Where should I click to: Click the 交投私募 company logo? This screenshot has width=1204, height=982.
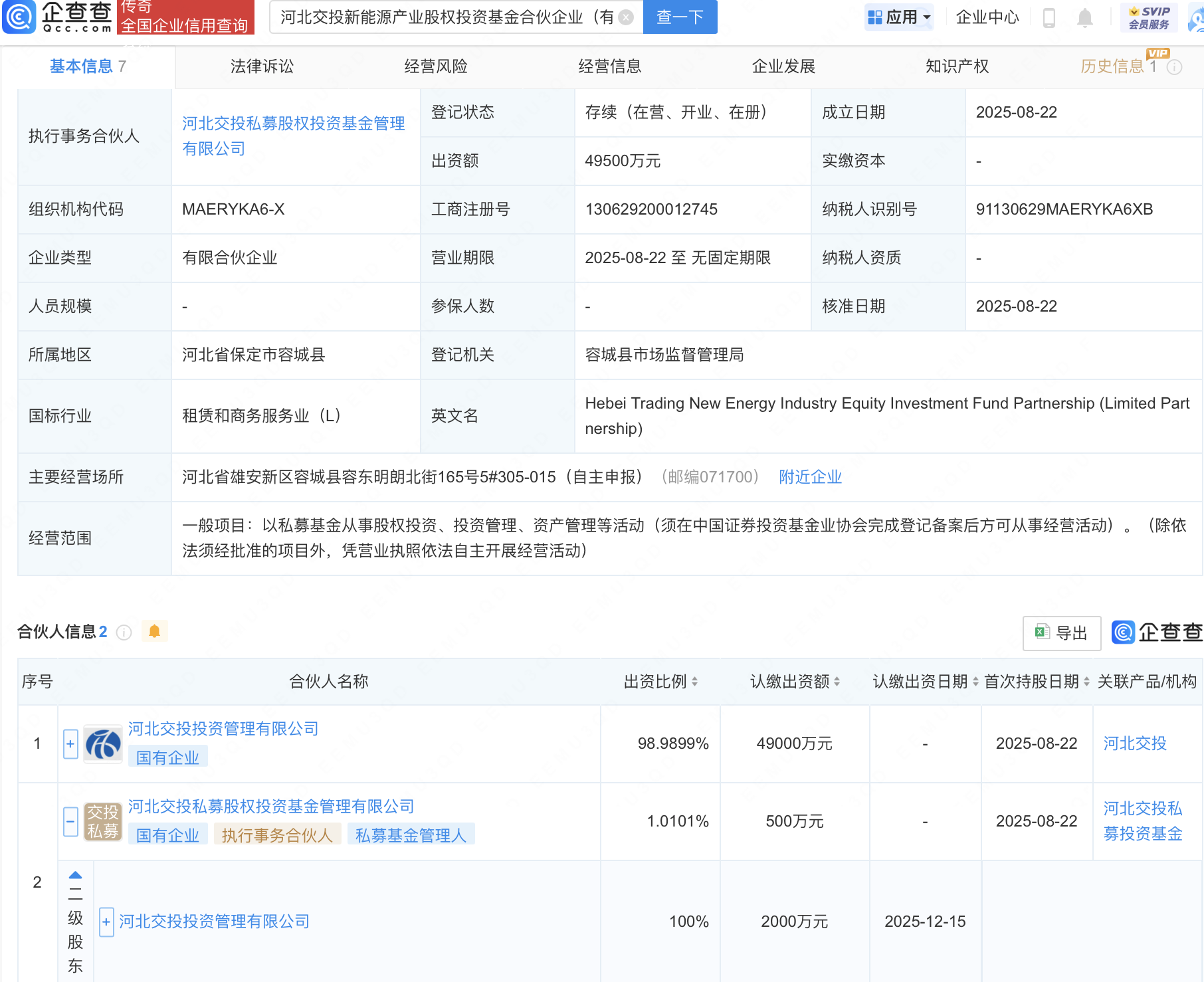click(103, 822)
